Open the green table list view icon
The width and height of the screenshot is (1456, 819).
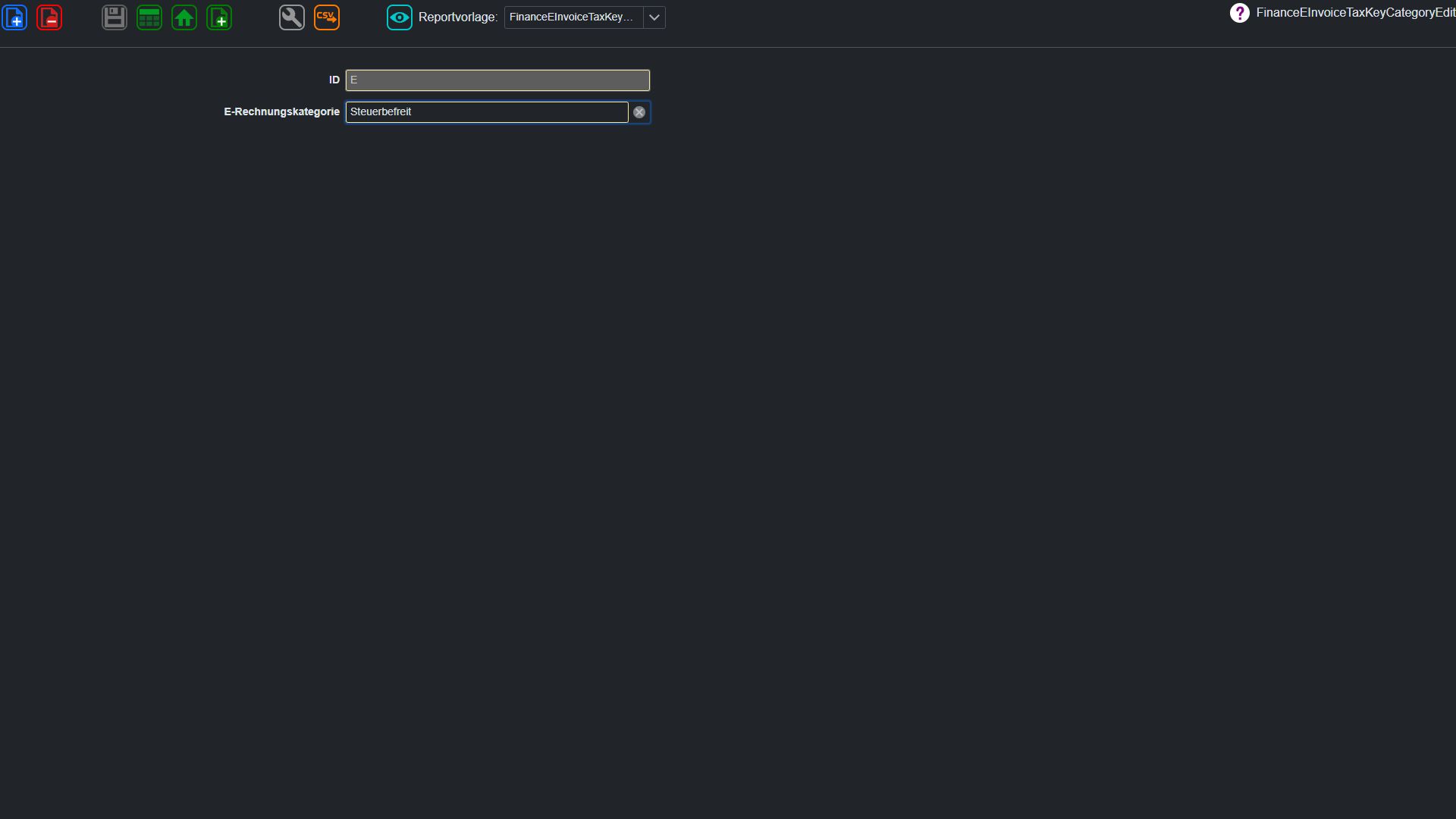click(149, 17)
